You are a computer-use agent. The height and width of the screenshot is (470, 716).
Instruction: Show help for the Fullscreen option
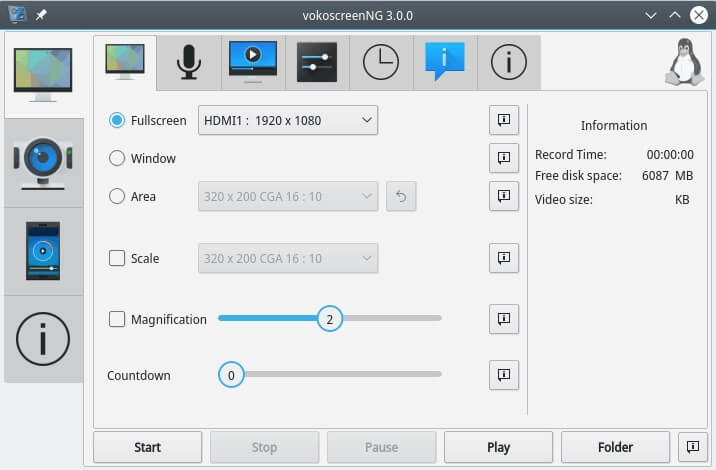coord(504,120)
